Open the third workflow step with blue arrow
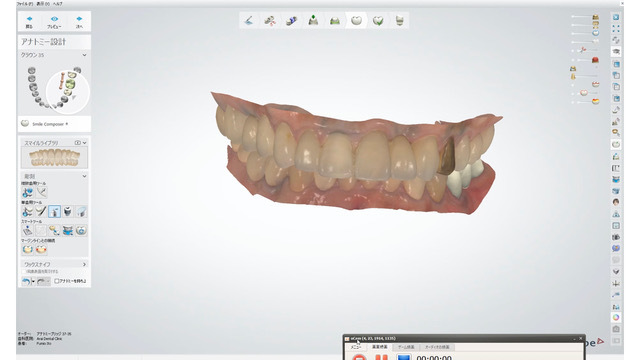This screenshot has height=360, width=640. click(x=291, y=20)
